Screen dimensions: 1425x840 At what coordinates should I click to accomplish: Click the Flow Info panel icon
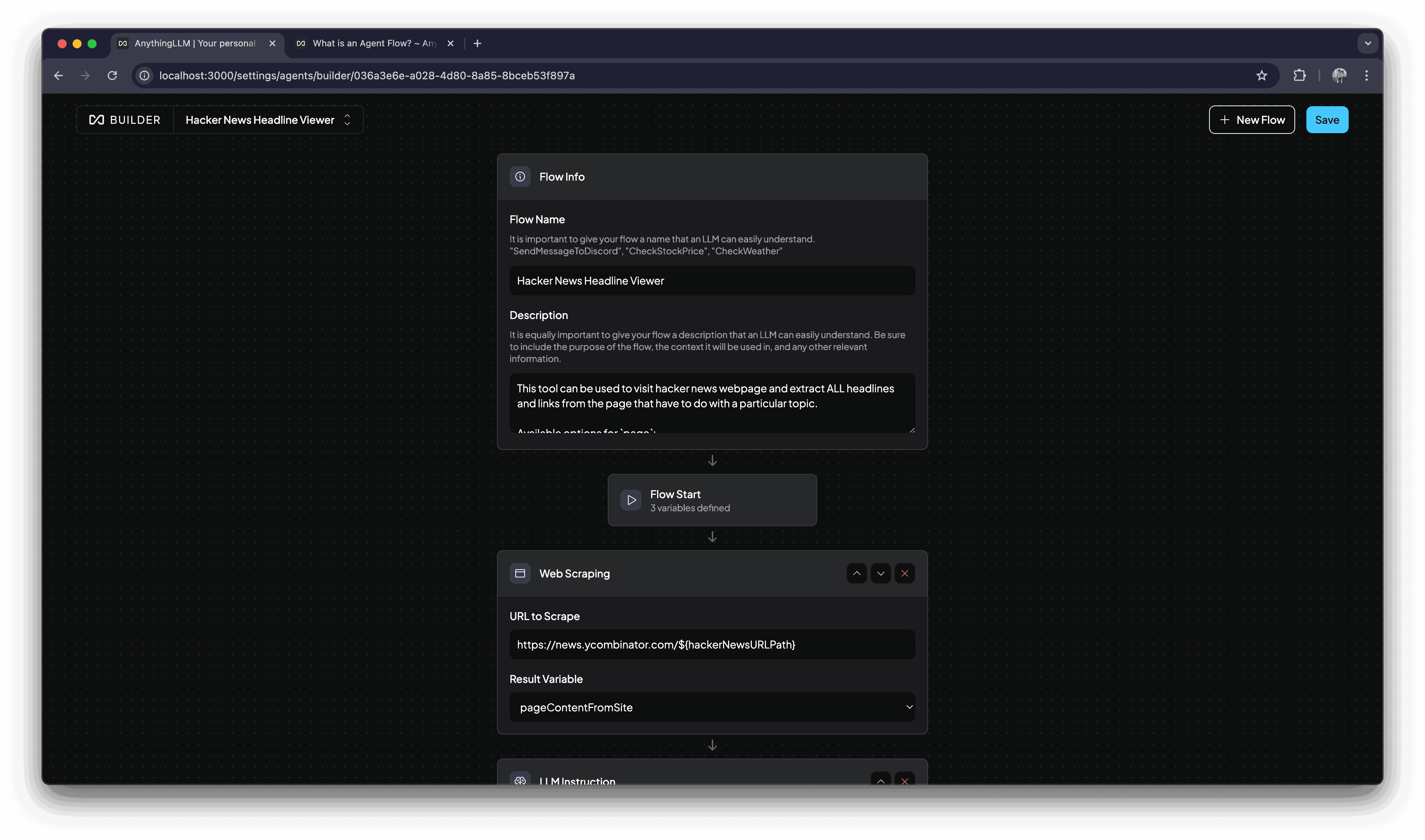pos(519,176)
